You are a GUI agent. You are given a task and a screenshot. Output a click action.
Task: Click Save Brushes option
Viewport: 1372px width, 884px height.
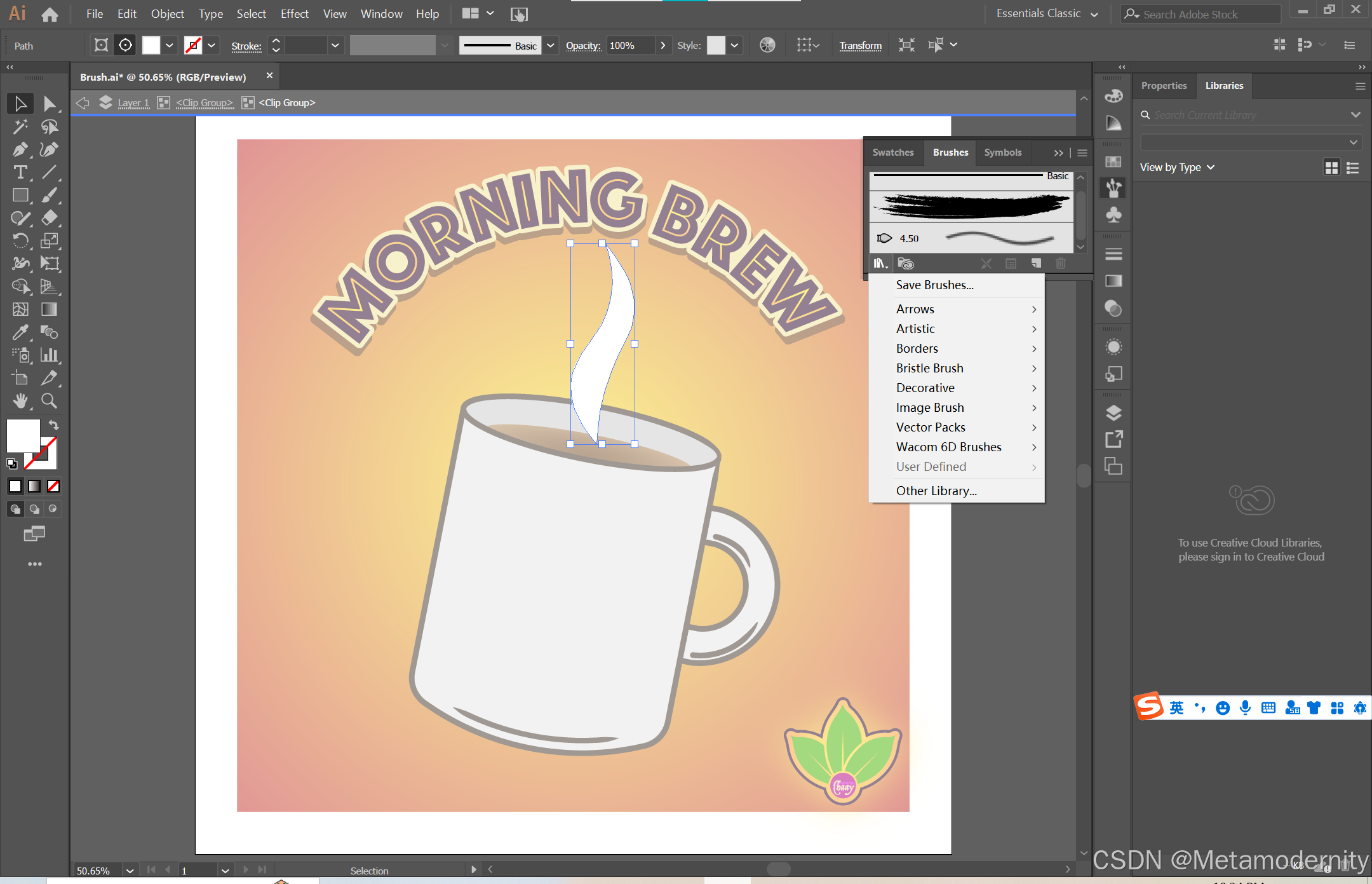(x=934, y=285)
